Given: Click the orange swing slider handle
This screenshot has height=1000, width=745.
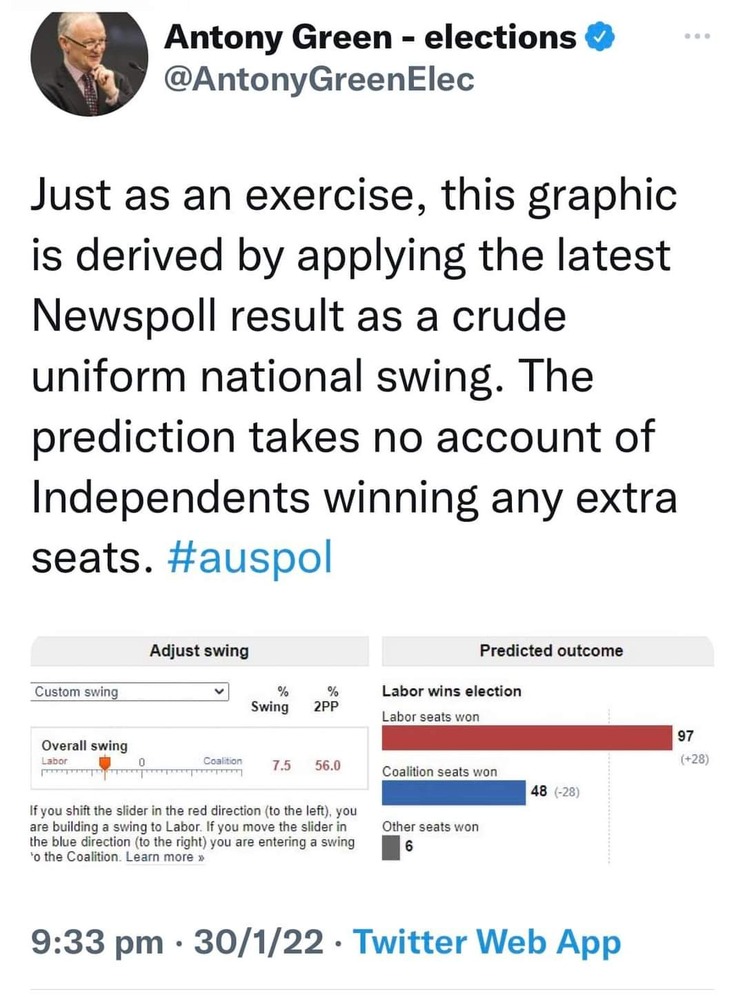Looking at the screenshot, I should tap(103, 765).
